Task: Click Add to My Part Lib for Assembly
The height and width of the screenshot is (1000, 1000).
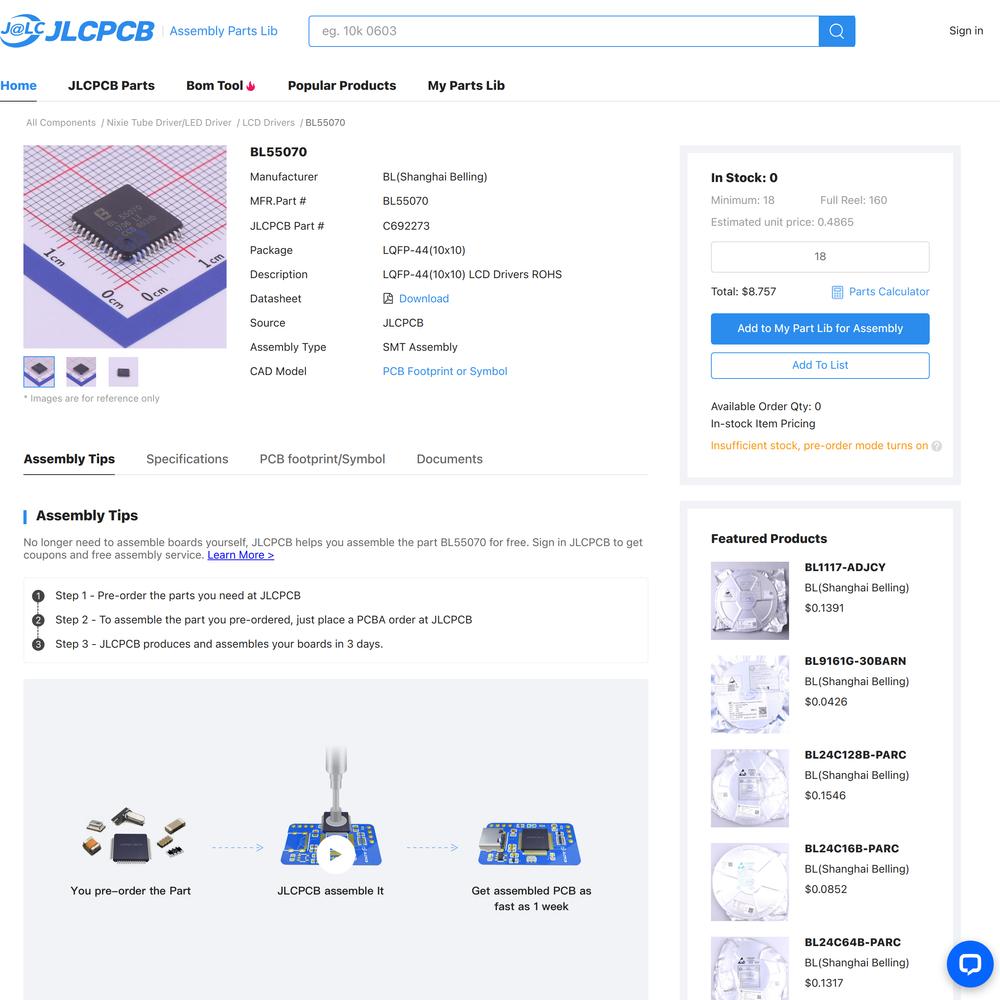Action: (x=820, y=328)
